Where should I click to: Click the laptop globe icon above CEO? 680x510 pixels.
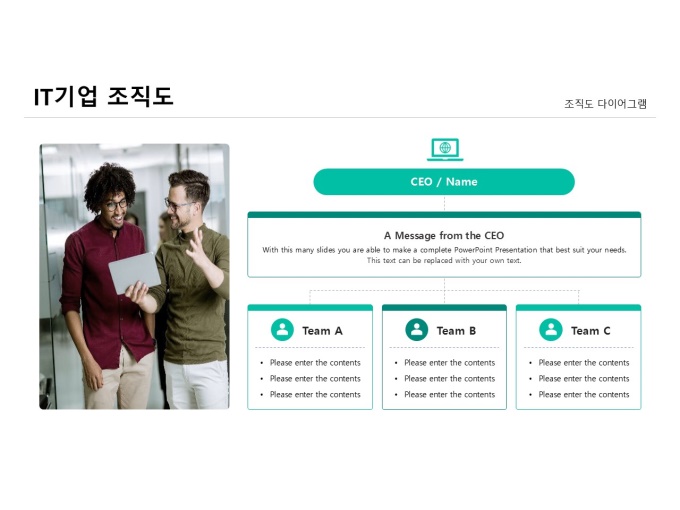click(x=445, y=150)
